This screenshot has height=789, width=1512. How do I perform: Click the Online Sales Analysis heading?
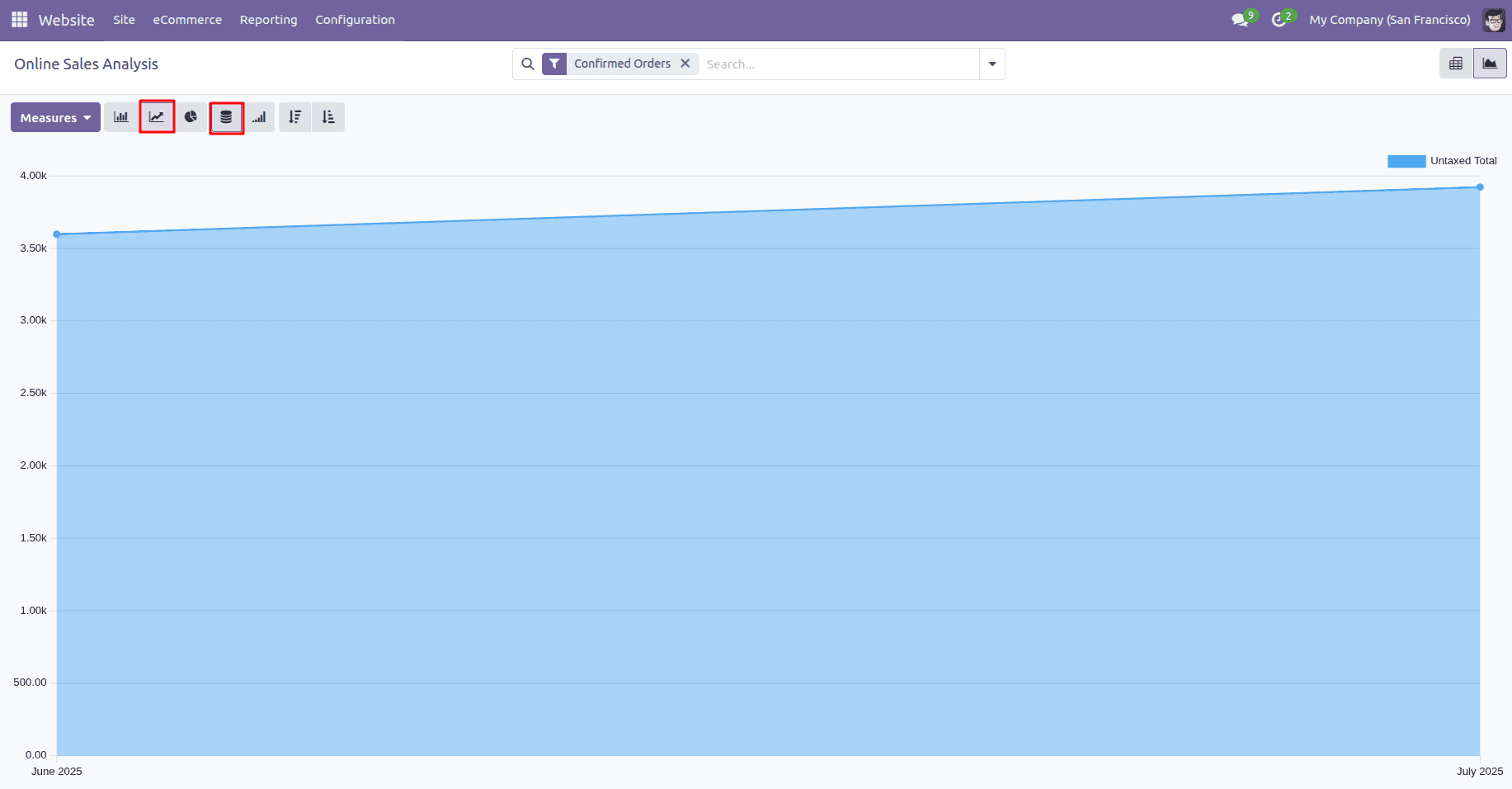tap(86, 64)
